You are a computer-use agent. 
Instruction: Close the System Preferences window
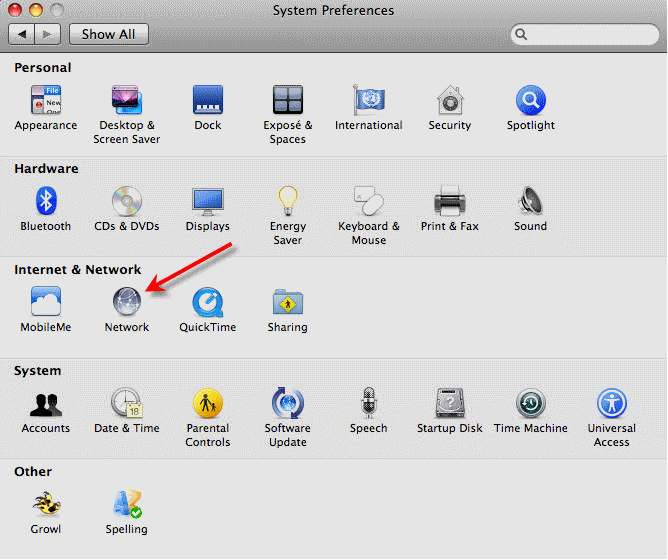coord(15,9)
